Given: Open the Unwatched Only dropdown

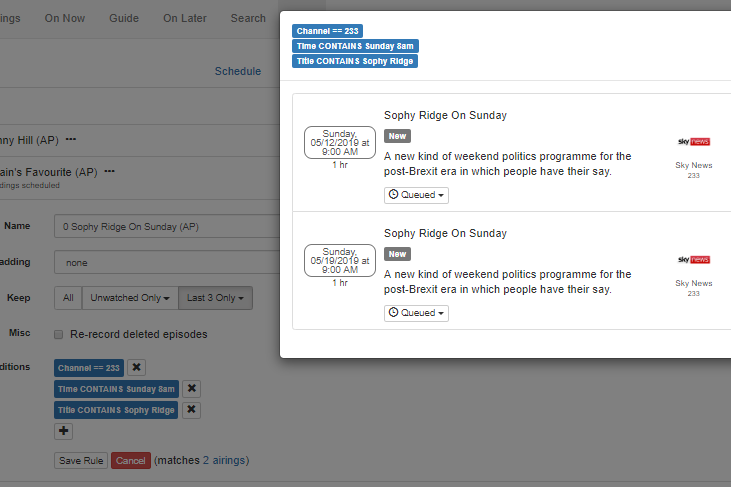Looking at the screenshot, I should 130,298.
